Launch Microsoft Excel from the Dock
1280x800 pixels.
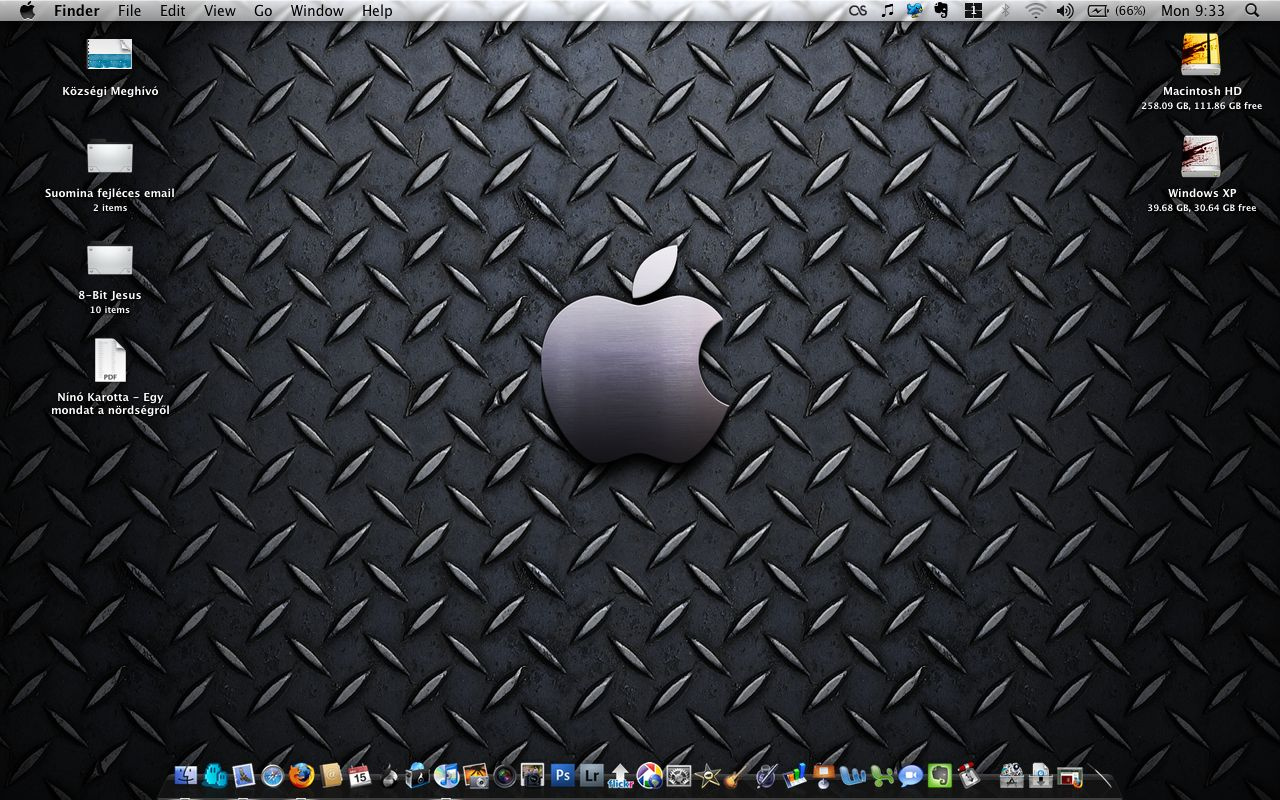click(x=881, y=776)
